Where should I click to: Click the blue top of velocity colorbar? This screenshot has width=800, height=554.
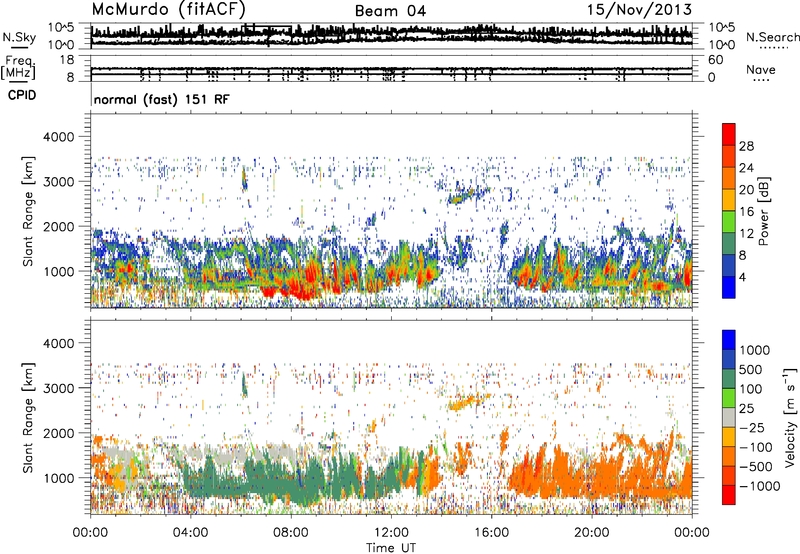point(729,340)
